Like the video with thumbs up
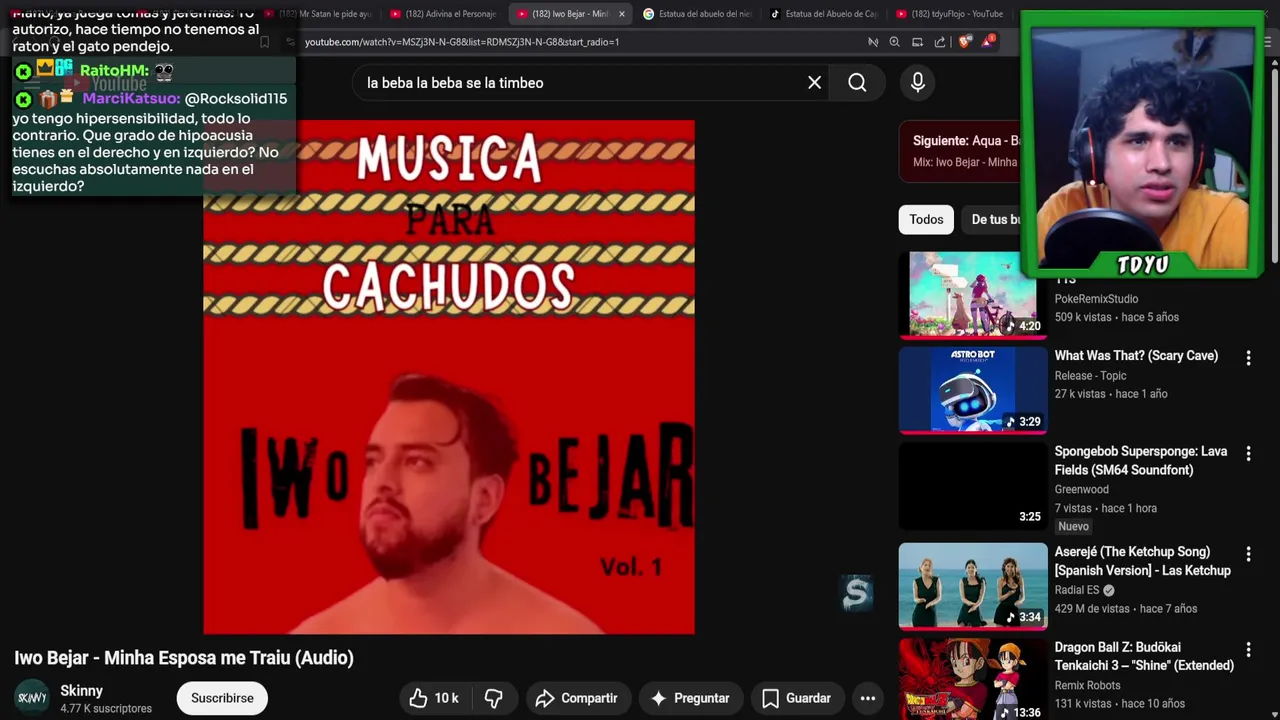 pos(433,698)
